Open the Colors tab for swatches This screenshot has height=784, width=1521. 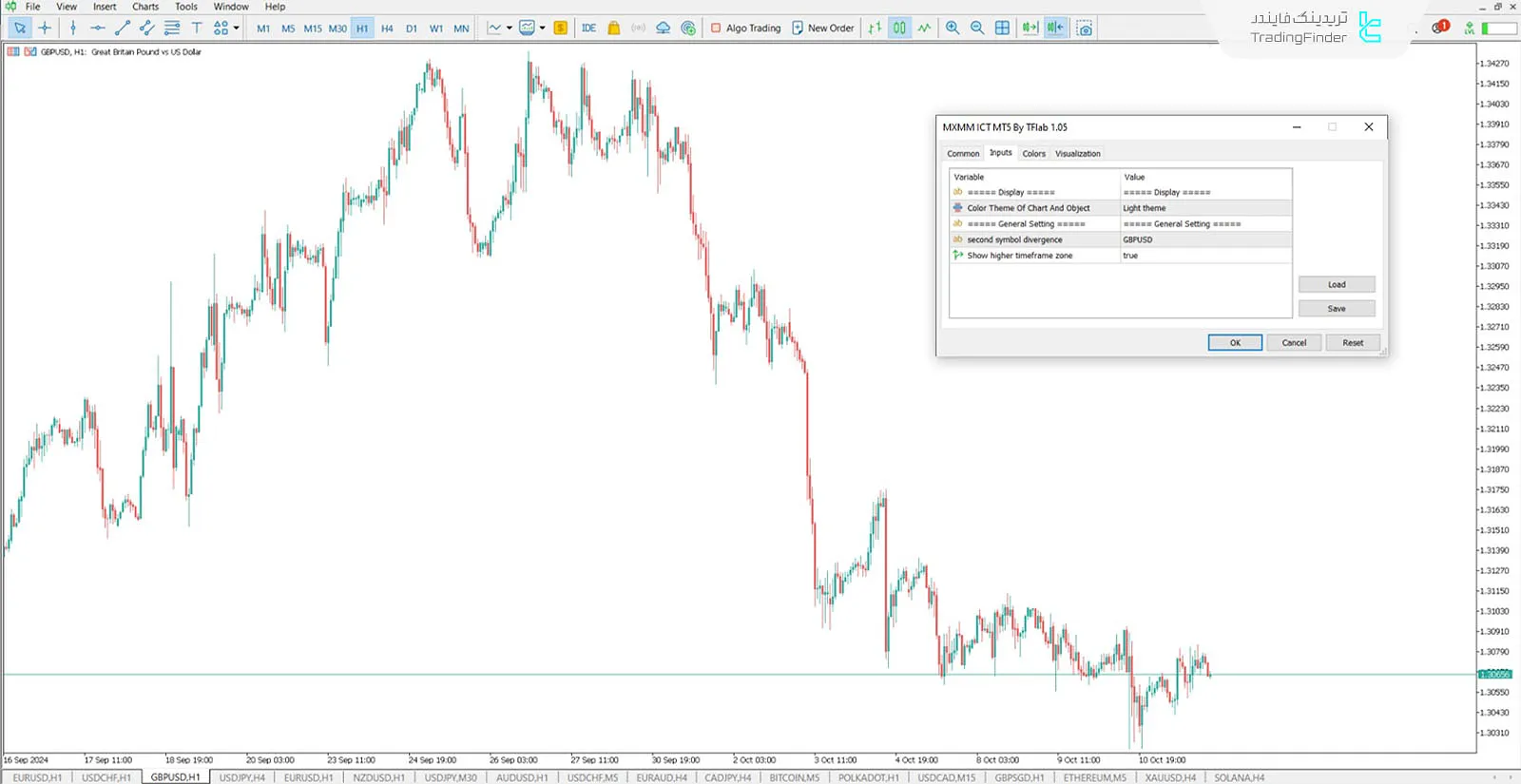[1033, 154]
